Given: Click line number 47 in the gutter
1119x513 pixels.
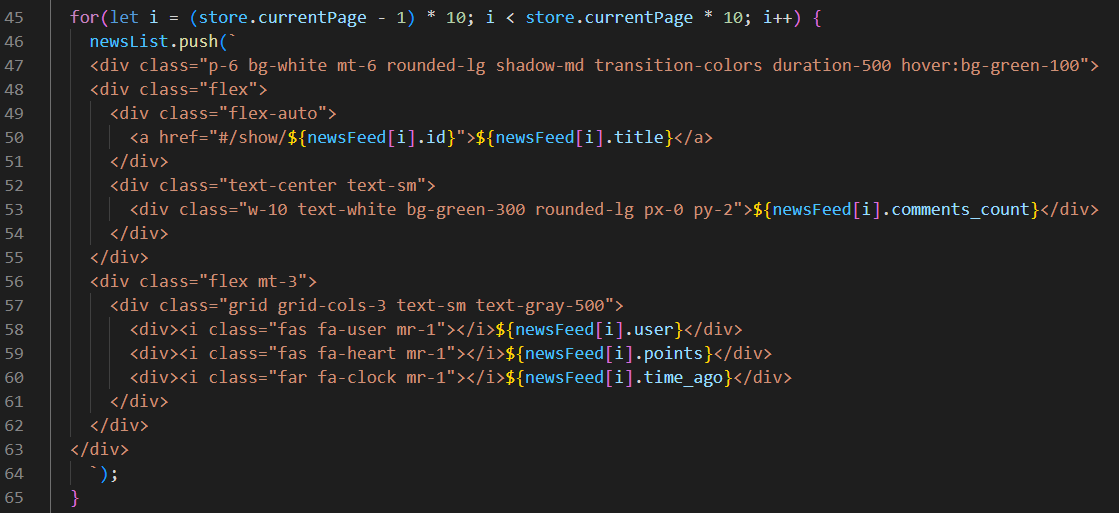Looking at the screenshot, I should click(14, 66).
